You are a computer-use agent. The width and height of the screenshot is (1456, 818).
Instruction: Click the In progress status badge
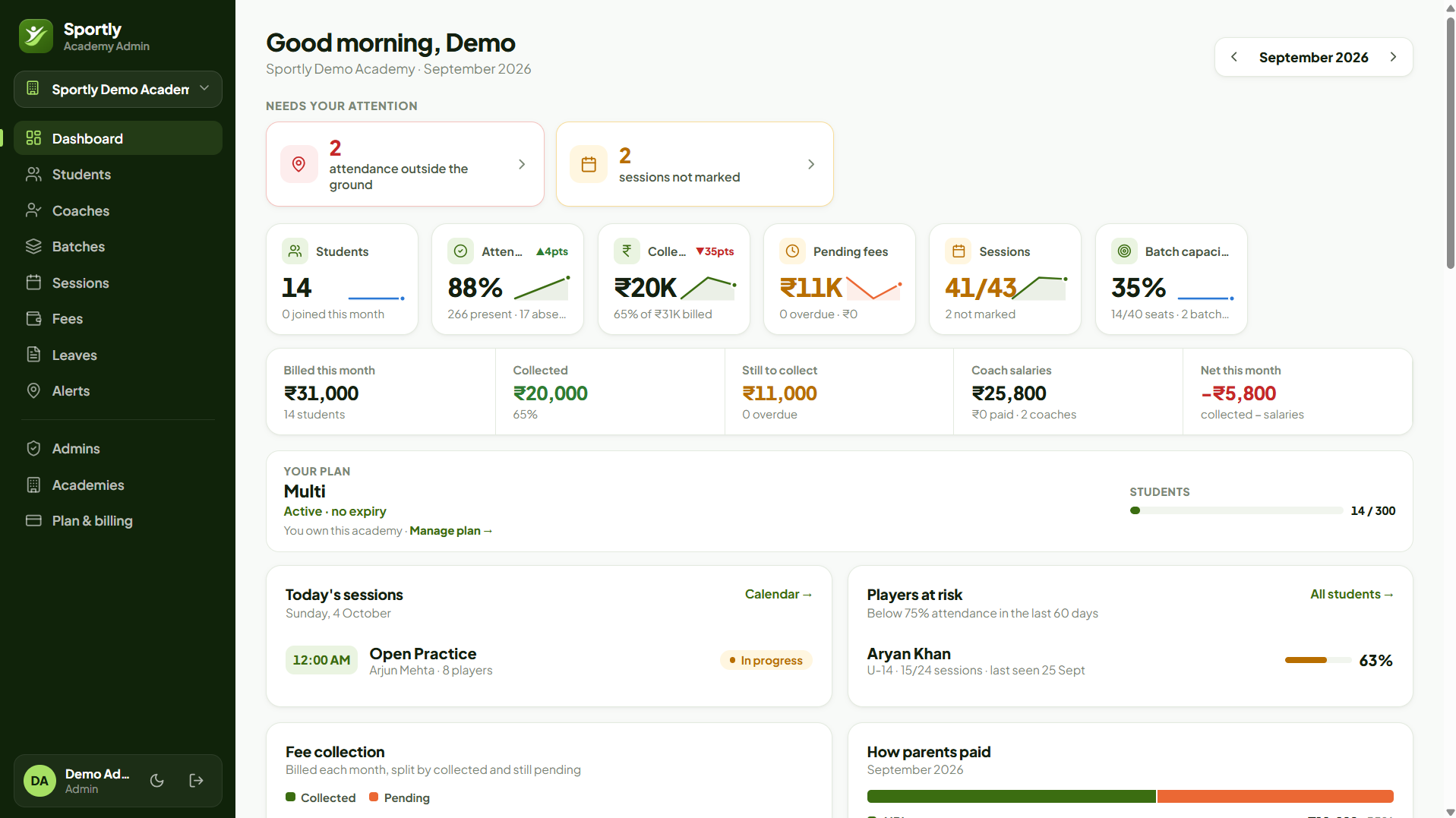point(766,661)
